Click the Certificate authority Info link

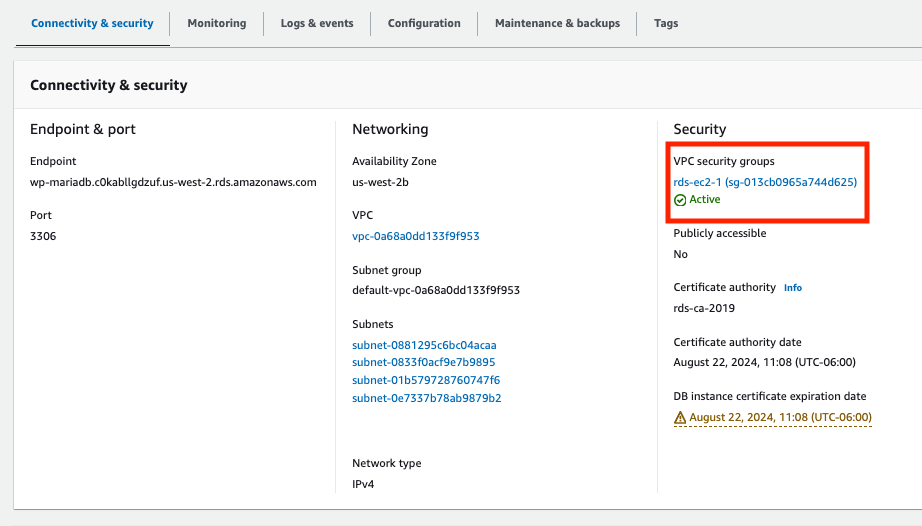(x=793, y=287)
